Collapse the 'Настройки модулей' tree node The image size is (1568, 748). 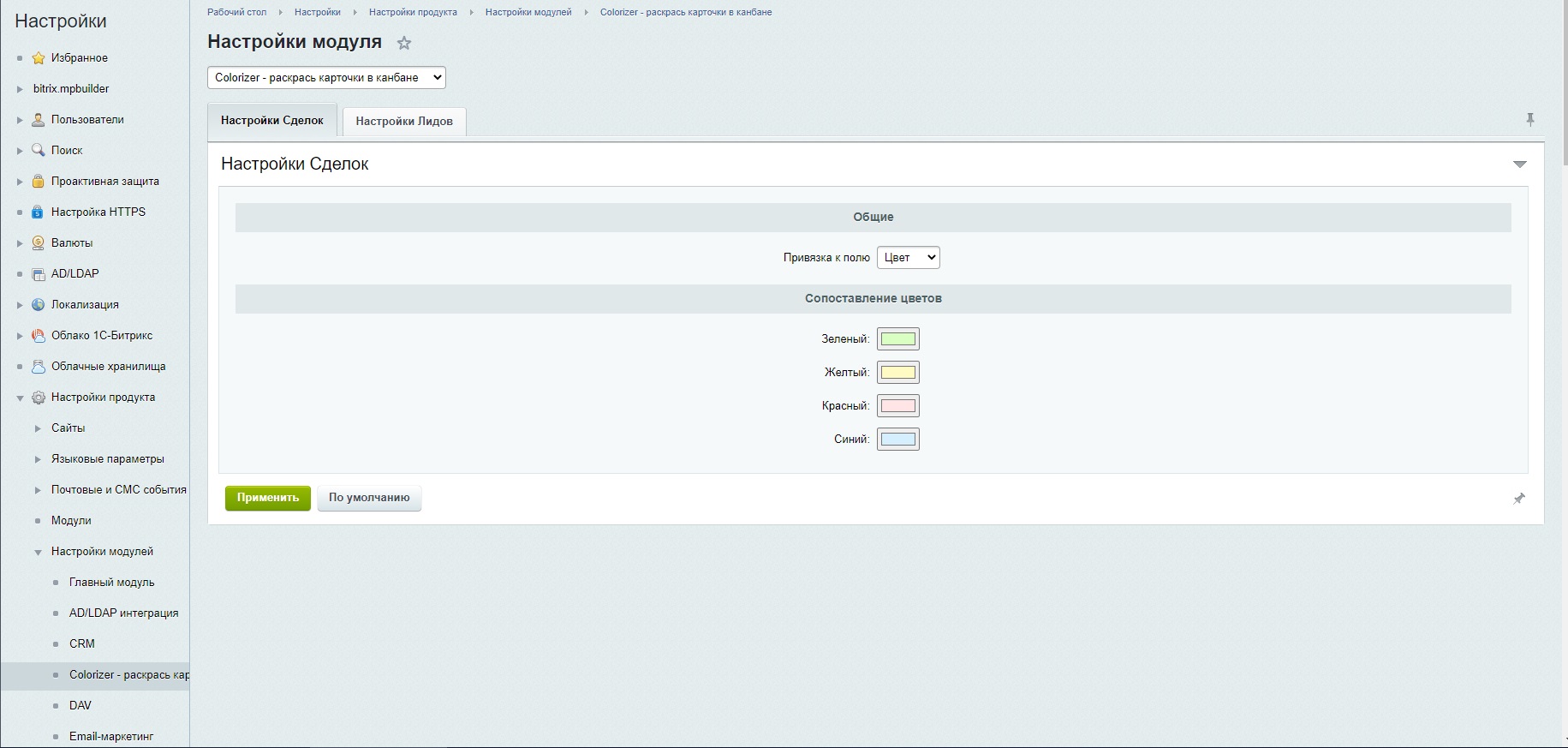click(x=38, y=553)
